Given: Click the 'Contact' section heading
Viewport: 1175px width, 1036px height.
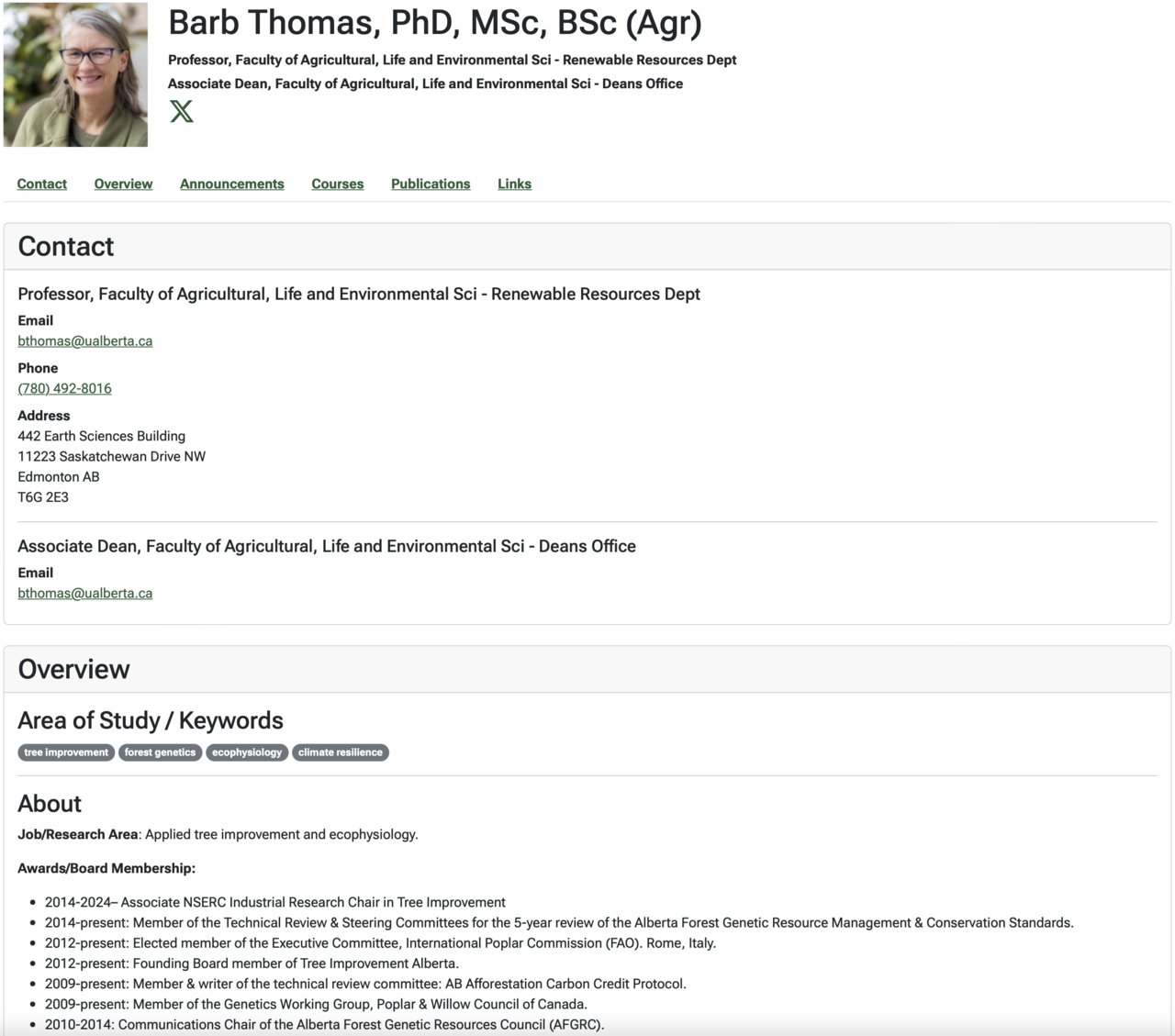Looking at the screenshot, I should tap(66, 246).
